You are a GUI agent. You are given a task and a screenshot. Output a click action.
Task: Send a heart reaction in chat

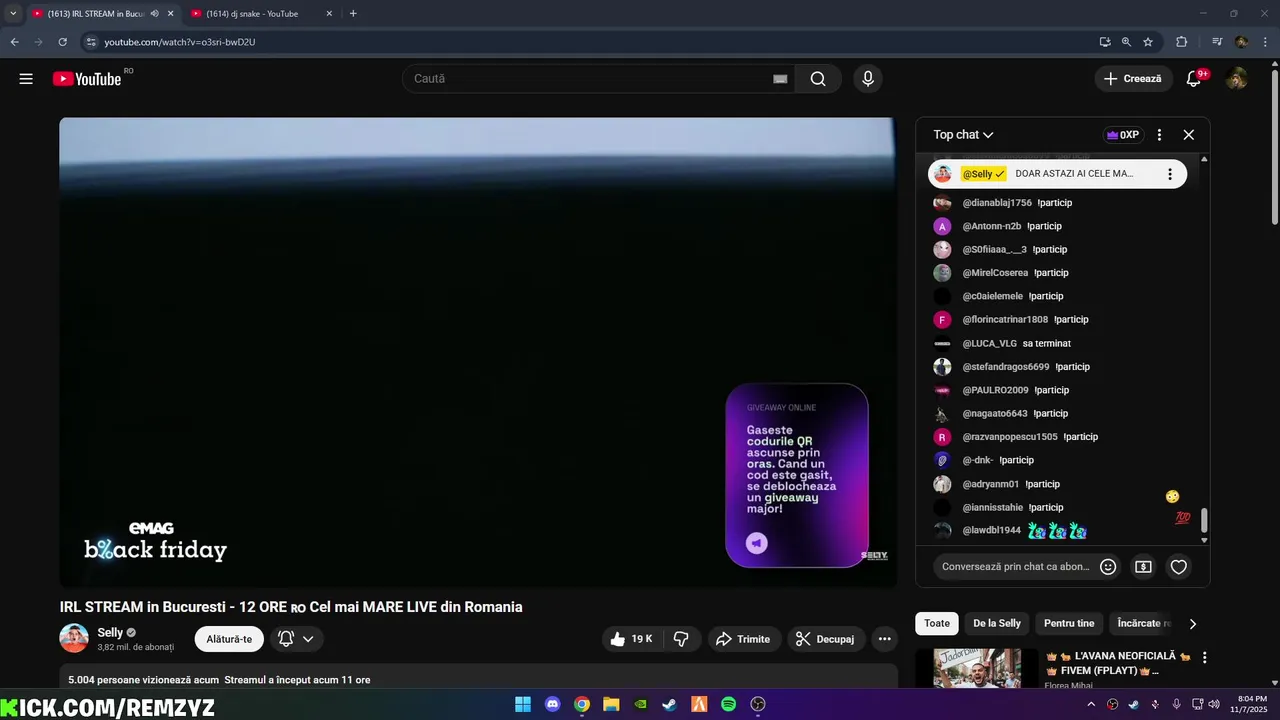(1179, 567)
